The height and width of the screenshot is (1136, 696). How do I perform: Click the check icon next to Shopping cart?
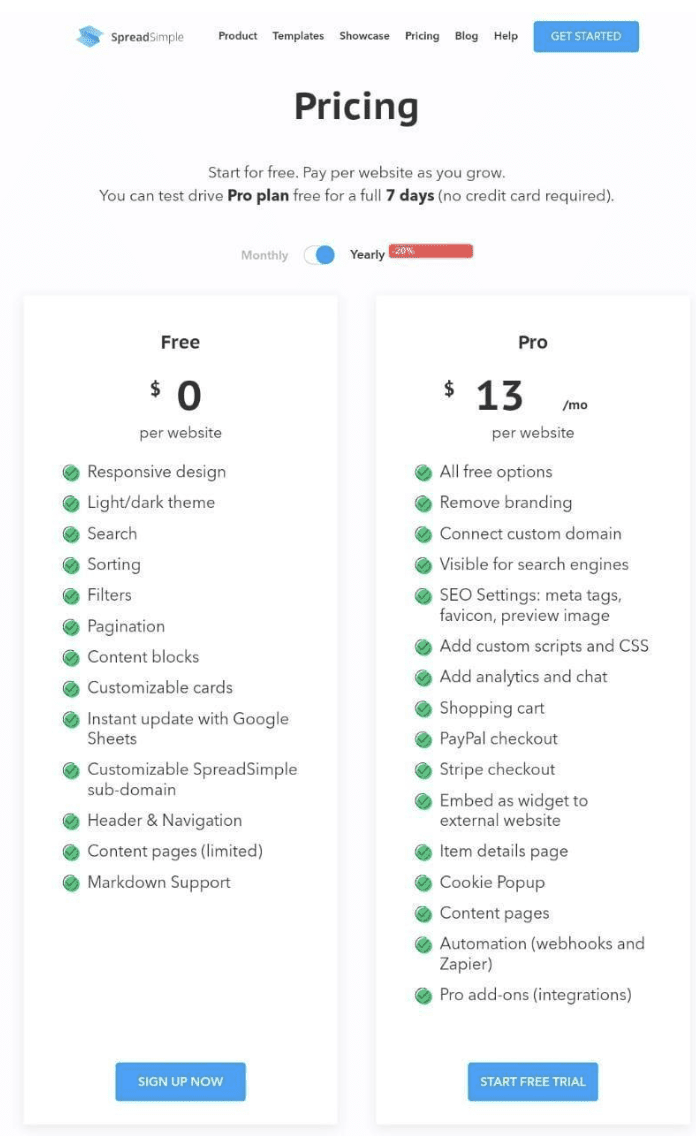[x=423, y=709]
